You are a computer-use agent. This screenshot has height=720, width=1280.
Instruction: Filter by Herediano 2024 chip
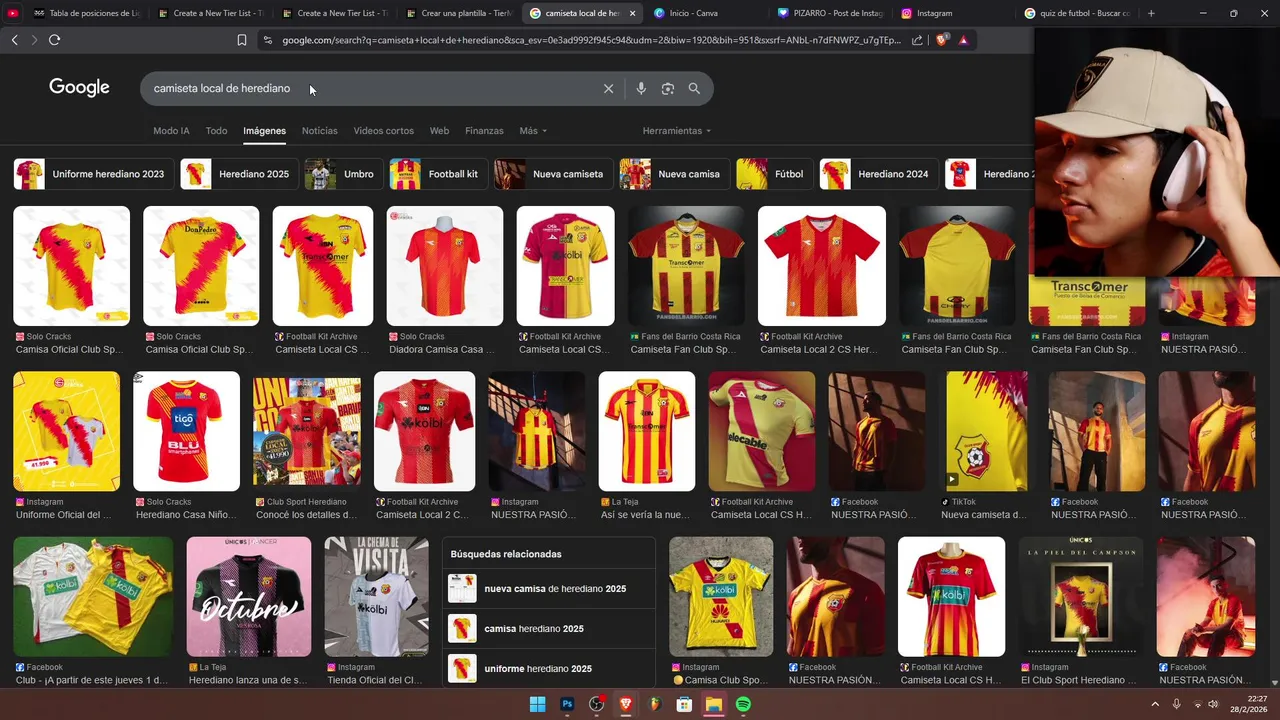point(878,174)
